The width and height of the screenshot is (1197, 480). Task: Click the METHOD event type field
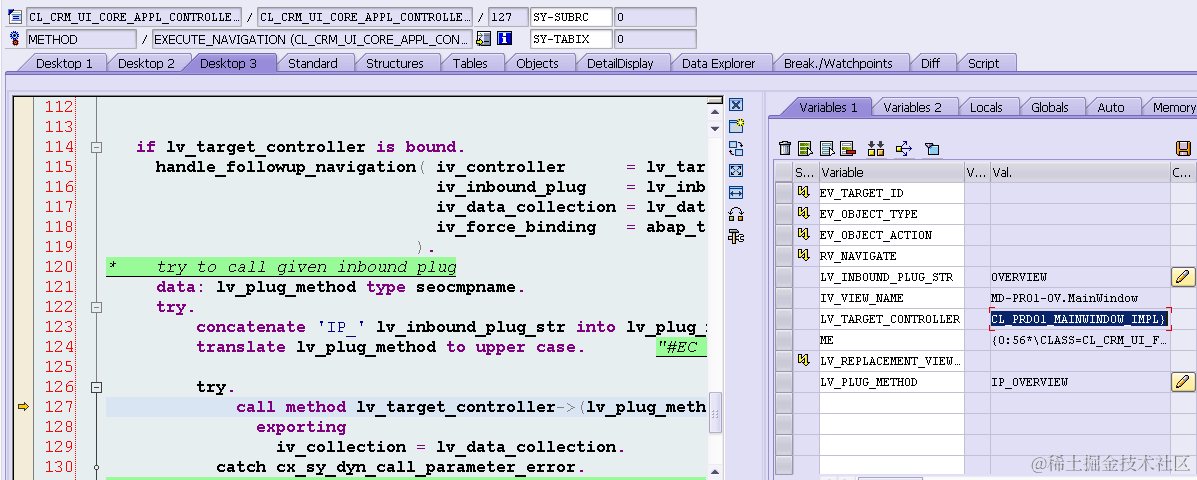click(x=81, y=38)
